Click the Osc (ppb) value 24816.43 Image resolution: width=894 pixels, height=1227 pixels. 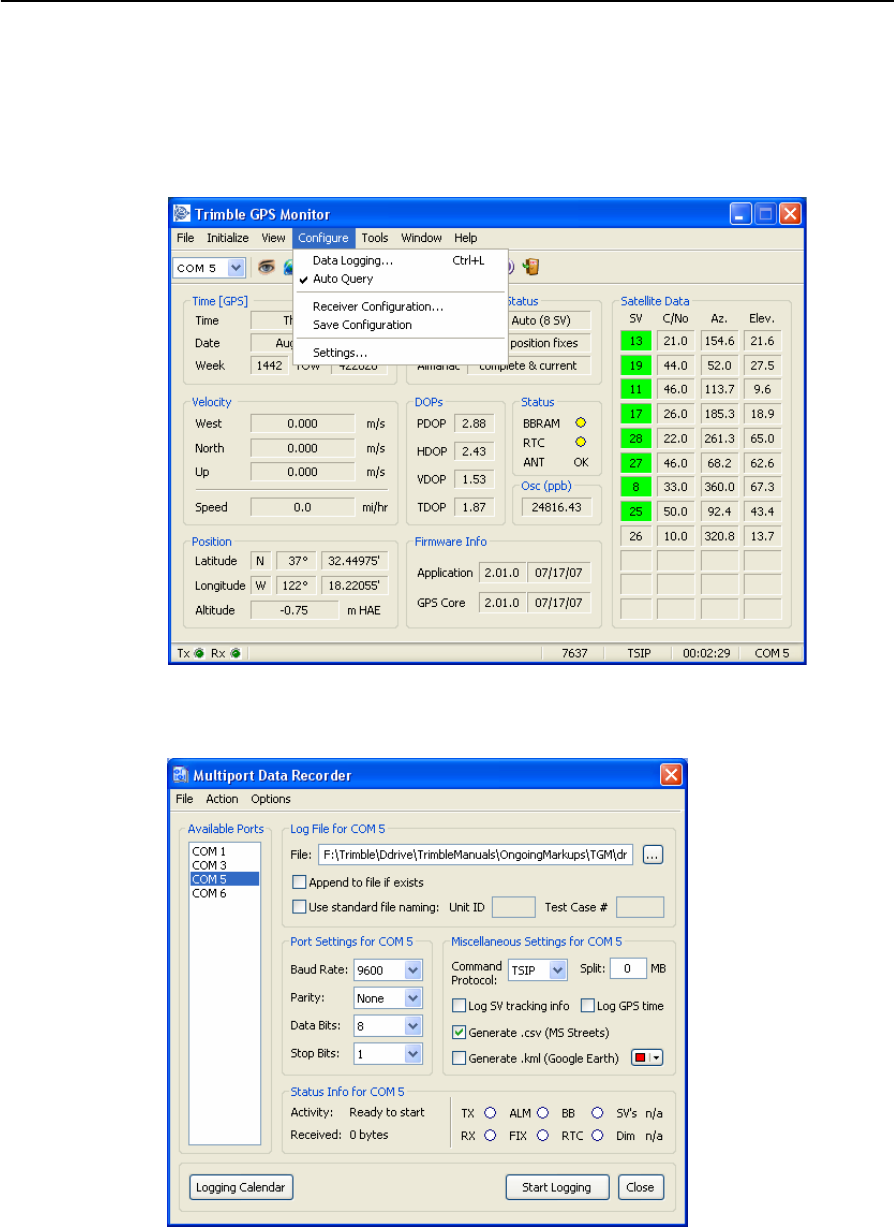[557, 507]
